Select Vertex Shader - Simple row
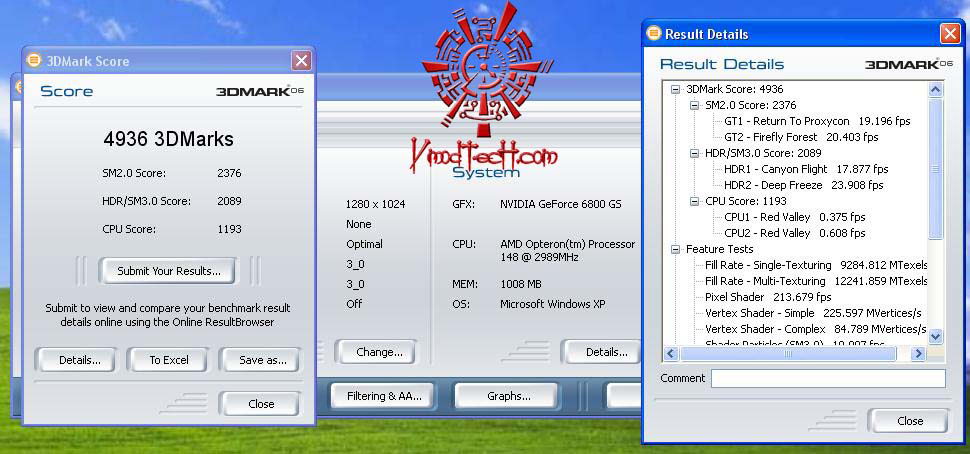Viewport: 970px width, 454px height. coord(813,314)
